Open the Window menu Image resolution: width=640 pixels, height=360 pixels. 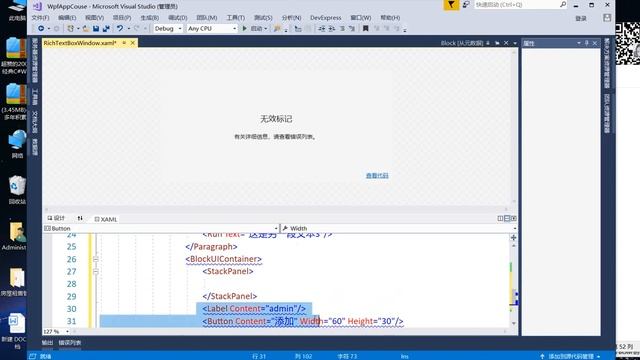[361, 18]
